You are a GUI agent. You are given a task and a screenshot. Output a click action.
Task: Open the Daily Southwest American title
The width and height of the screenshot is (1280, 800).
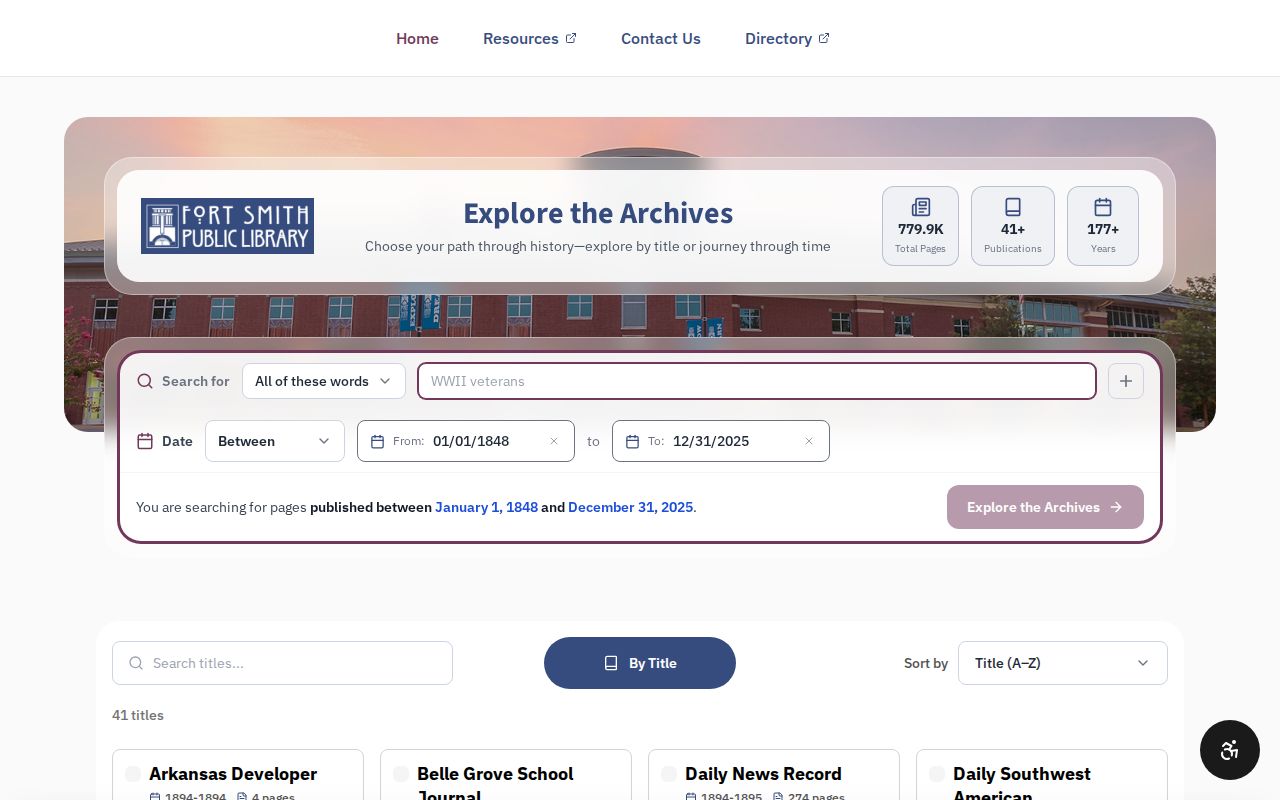coord(1022,784)
